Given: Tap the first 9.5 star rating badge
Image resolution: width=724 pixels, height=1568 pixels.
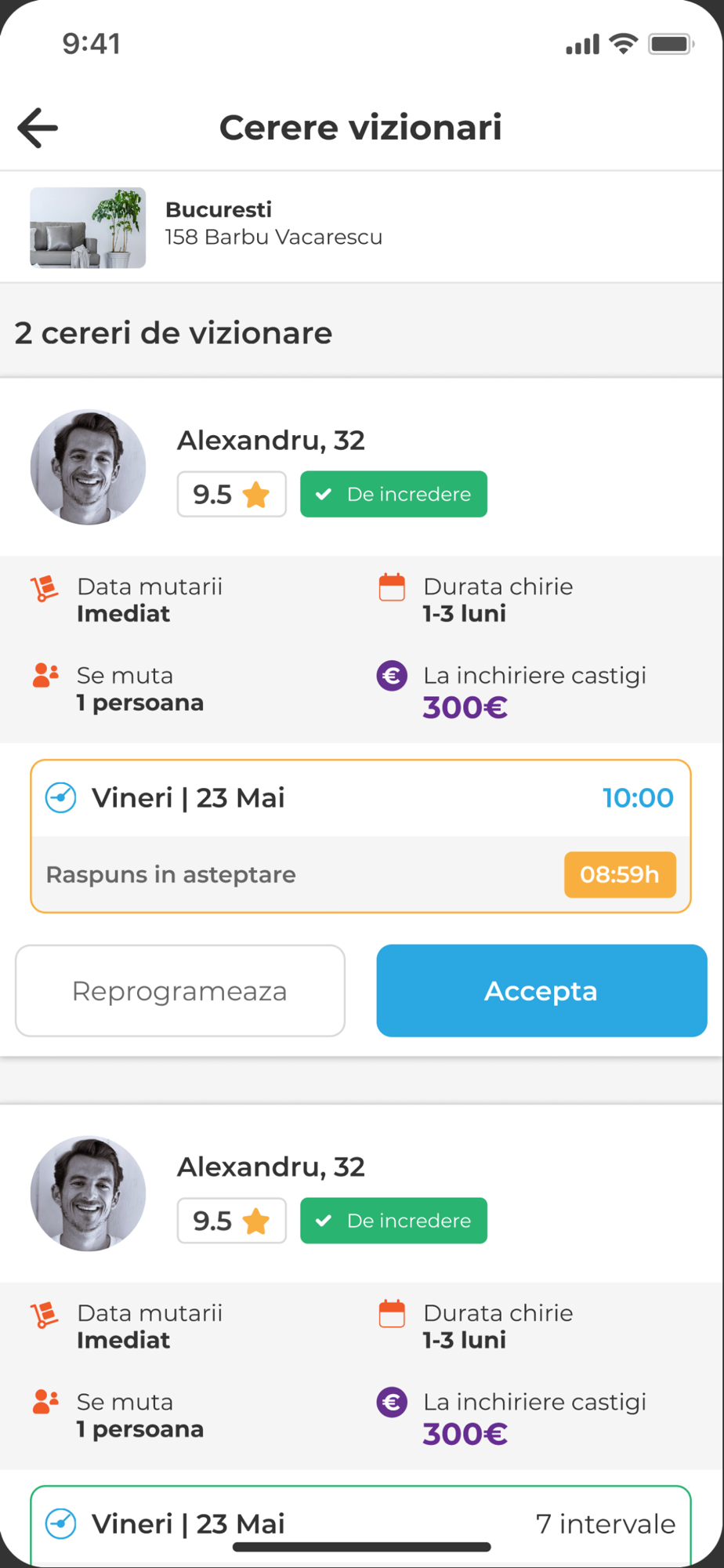Looking at the screenshot, I should click(x=231, y=495).
